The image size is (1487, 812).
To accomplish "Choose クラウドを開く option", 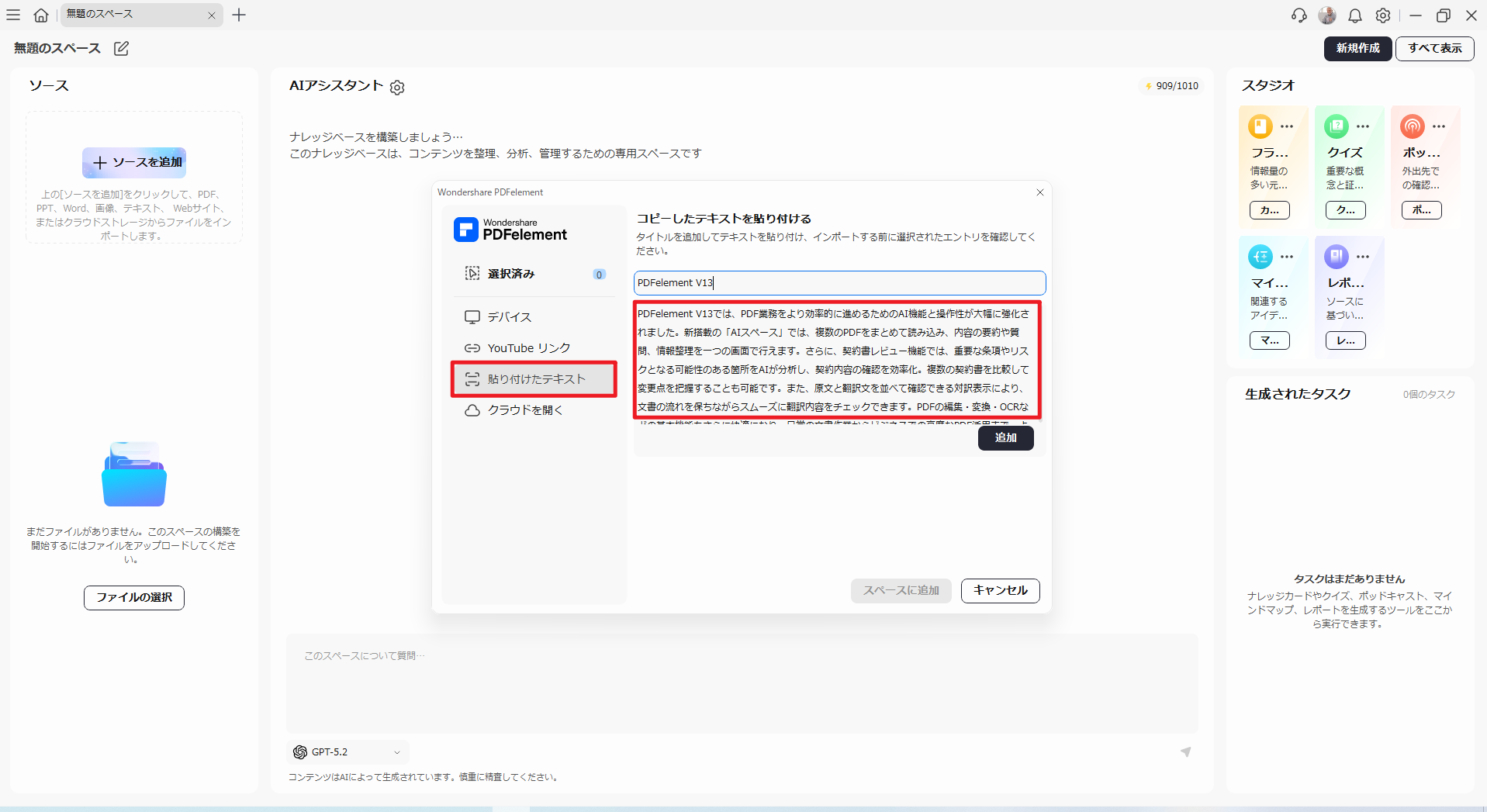I will coord(534,410).
